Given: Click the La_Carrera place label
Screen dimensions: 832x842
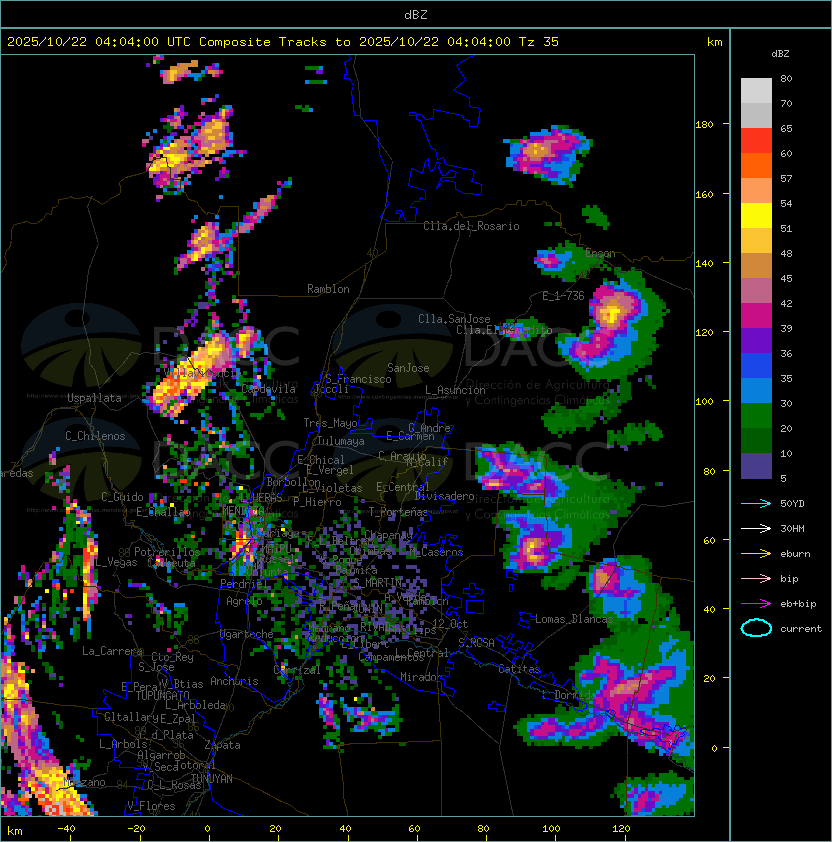Looking at the screenshot, I should (x=113, y=651).
